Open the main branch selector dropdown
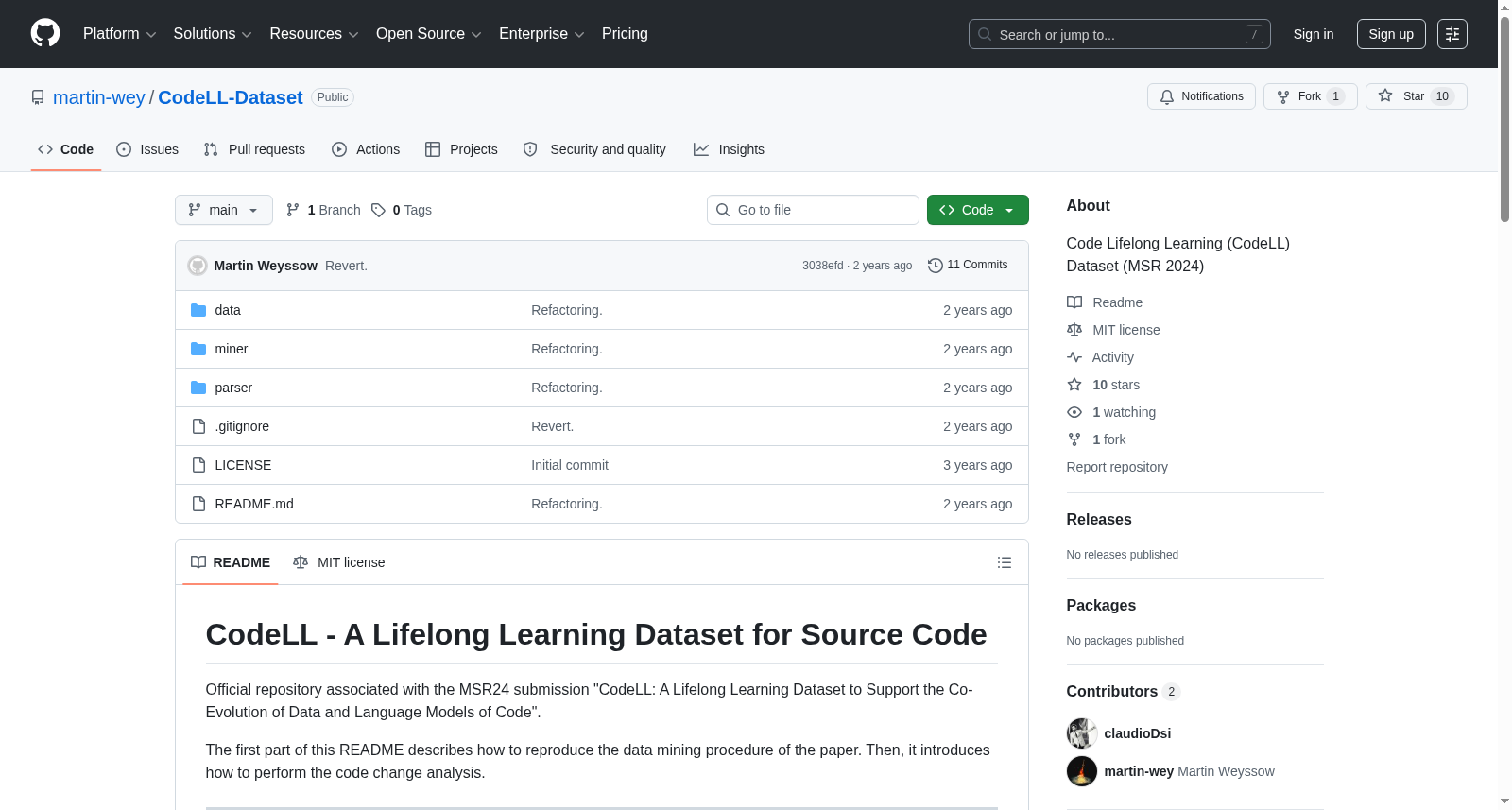Viewport: 1512px width, 810px height. (x=224, y=210)
